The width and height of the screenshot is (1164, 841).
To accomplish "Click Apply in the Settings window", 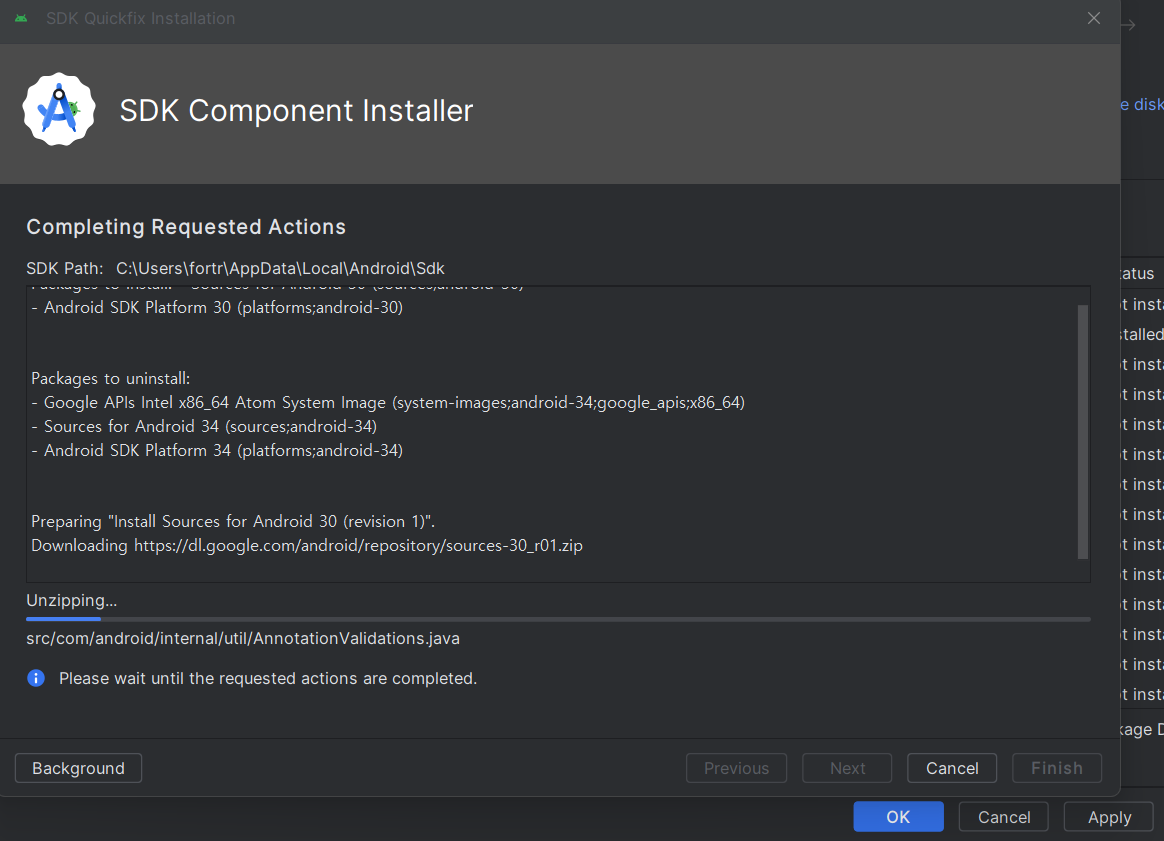I will tap(1109, 817).
